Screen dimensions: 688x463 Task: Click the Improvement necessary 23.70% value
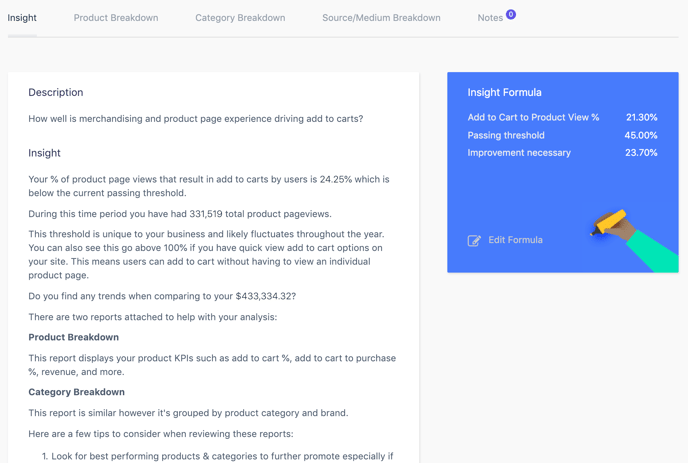[x=641, y=153]
